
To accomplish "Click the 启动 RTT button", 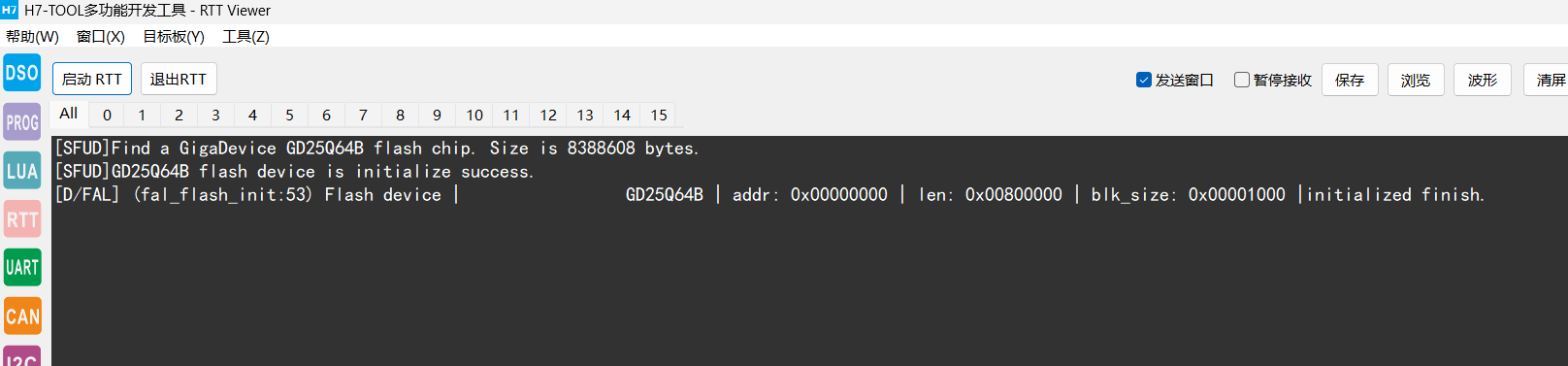I will tap(92, 79).
